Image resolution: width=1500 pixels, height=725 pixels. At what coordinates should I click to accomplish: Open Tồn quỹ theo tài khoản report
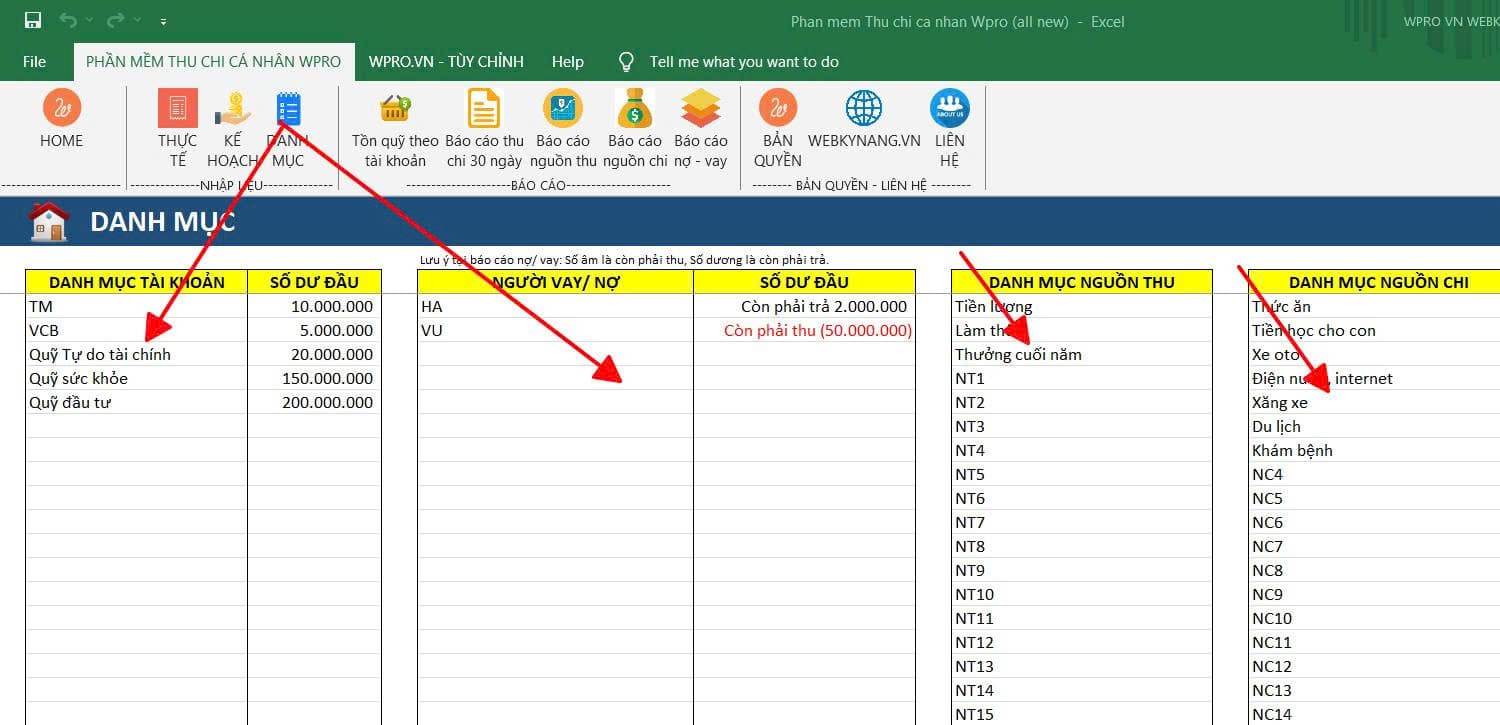tap(395, 108)
